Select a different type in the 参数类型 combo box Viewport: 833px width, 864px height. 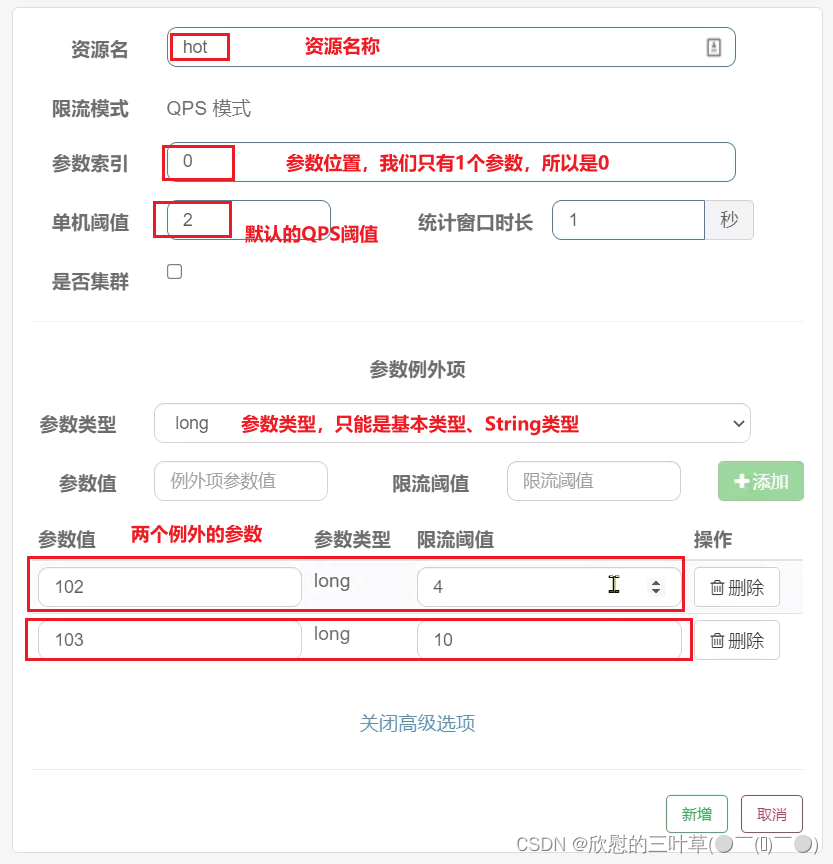(x=450, y=423)
